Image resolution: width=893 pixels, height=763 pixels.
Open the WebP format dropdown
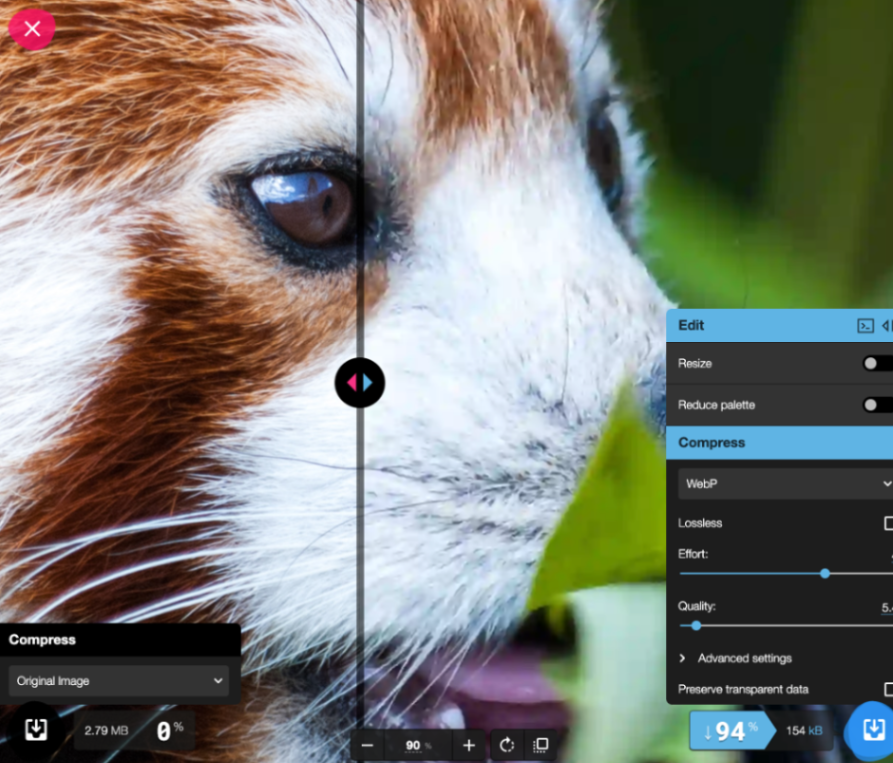click(x=785, y=484)
